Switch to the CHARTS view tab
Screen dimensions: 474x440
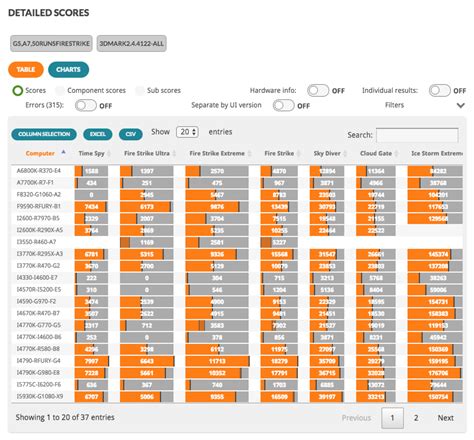point(68,70)
